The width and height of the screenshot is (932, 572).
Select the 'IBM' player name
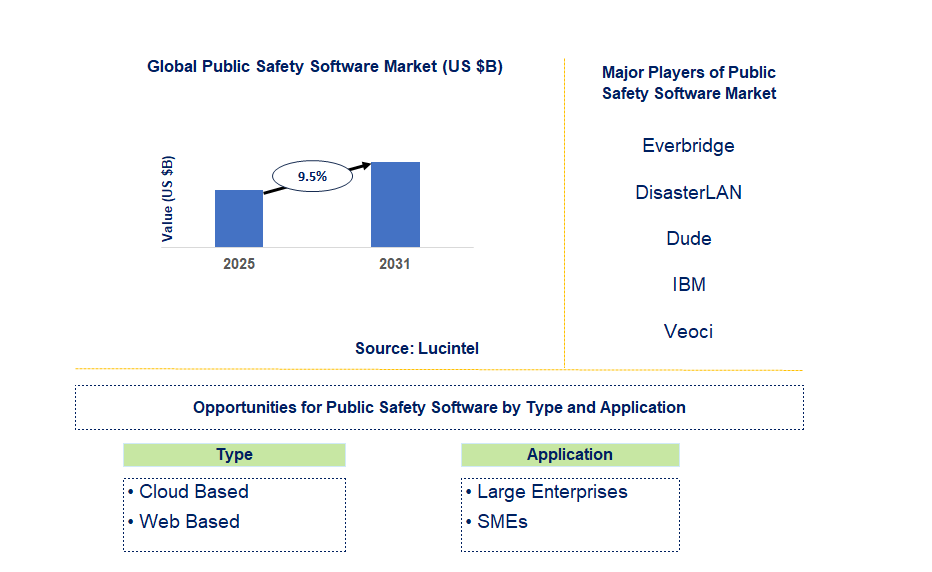tap(689, 285)
